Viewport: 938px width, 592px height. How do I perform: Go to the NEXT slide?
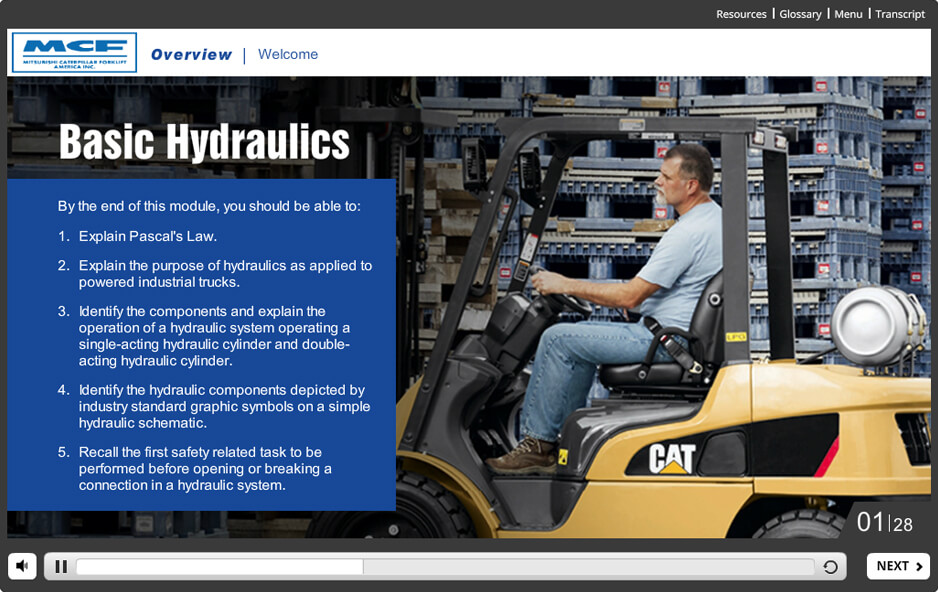pyautogui.click(x=897, y=566)
